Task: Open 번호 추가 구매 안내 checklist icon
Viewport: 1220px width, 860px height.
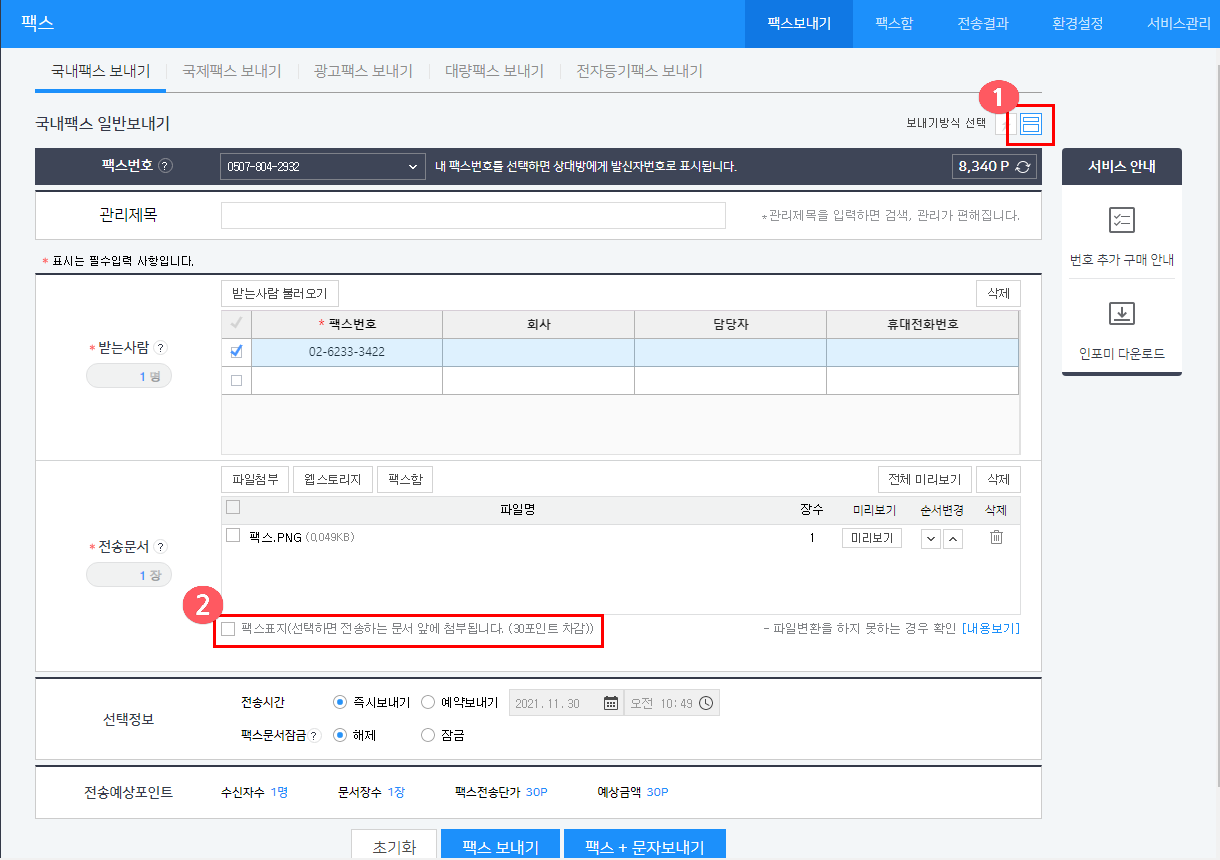Action: coord(1121,221)
